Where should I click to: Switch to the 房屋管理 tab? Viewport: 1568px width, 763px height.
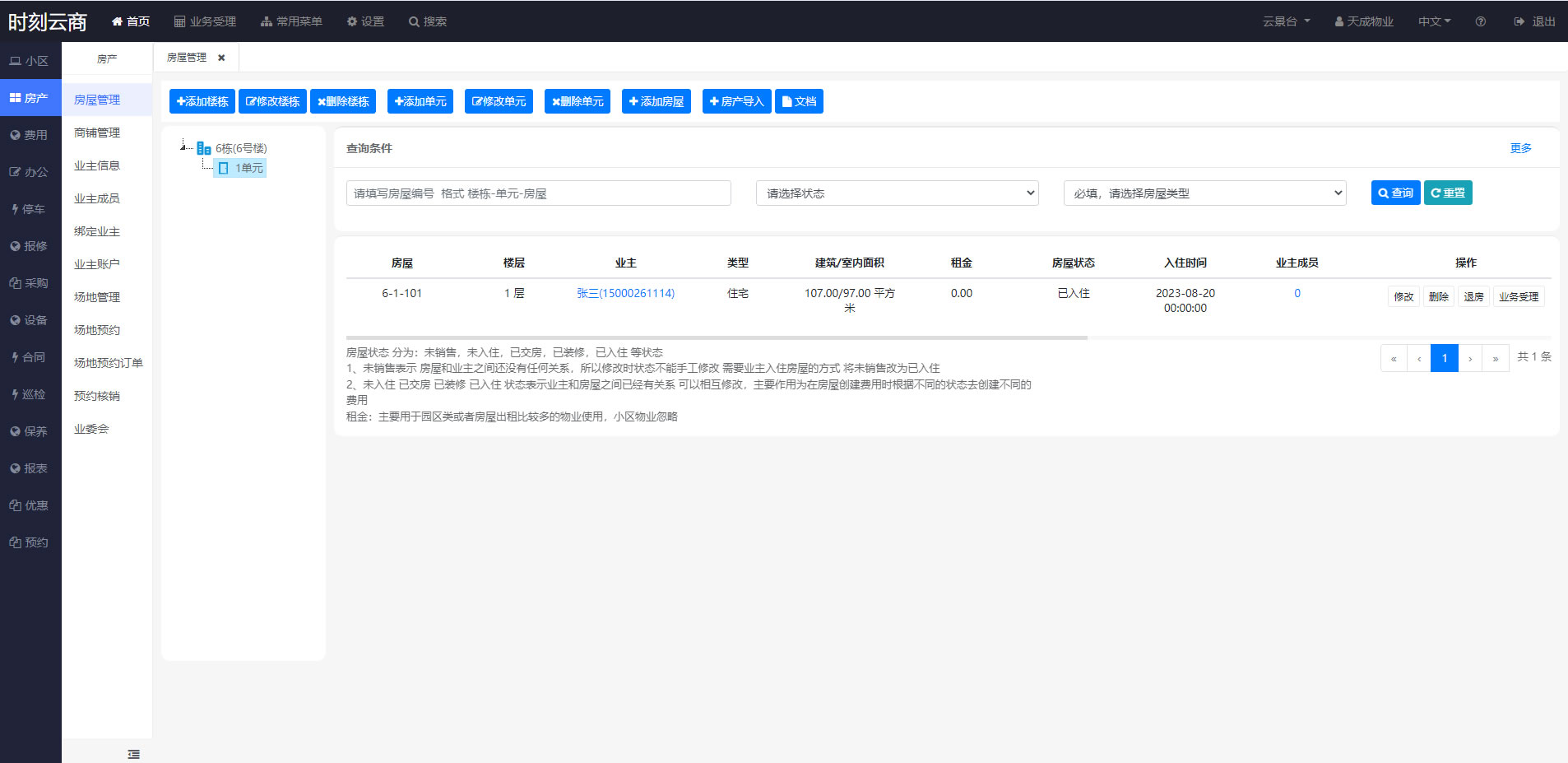pos(187,58)
